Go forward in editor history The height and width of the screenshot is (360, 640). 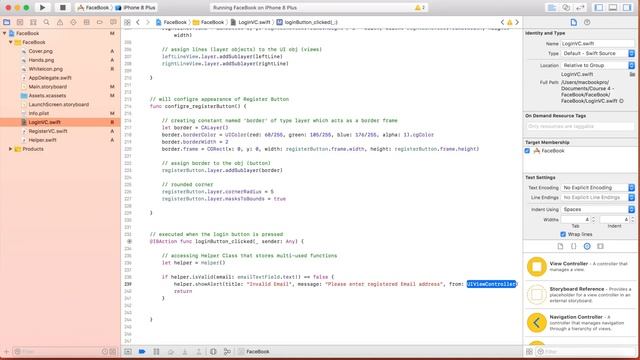[x=148, y=22]
